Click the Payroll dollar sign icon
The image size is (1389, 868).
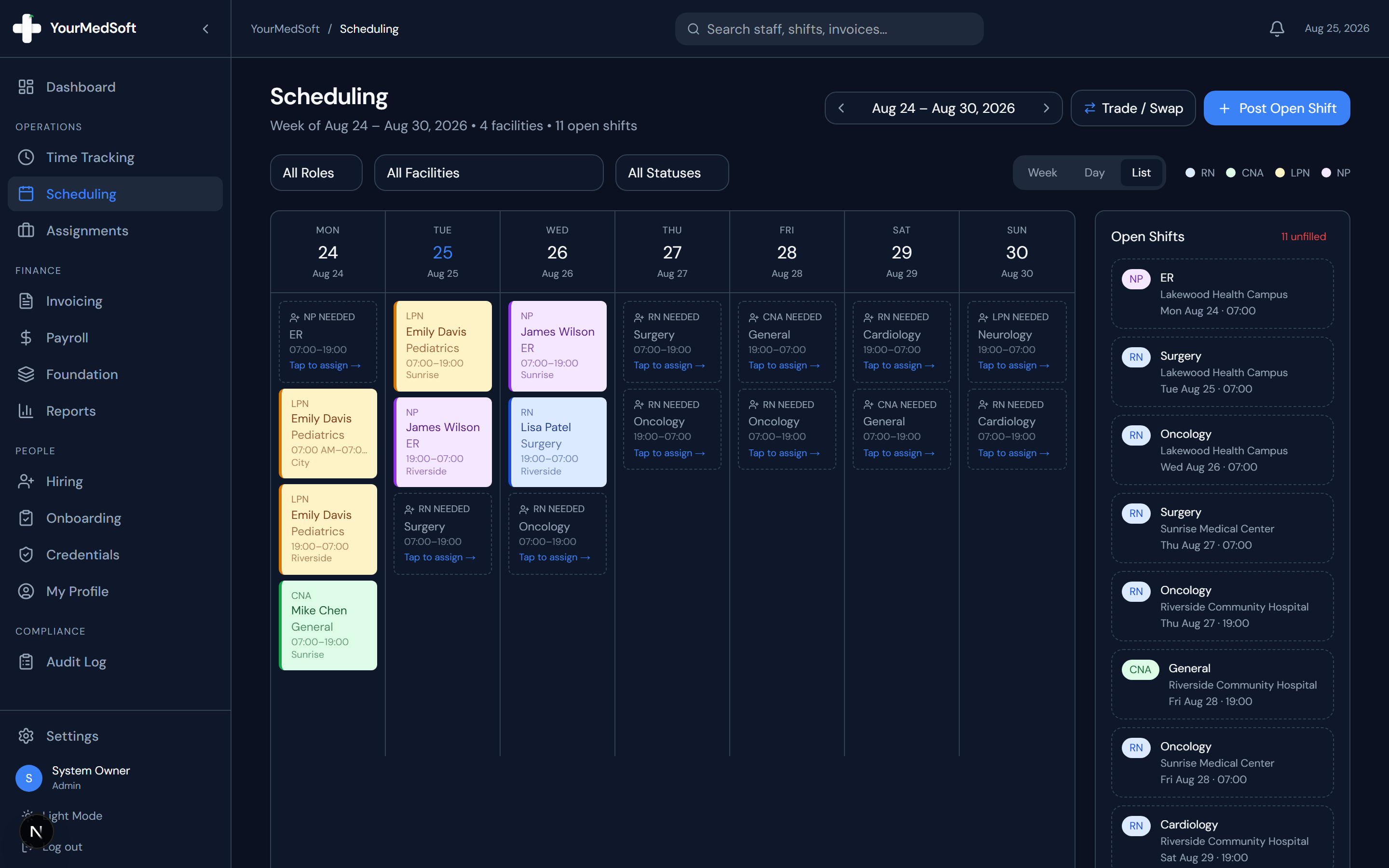[x=26, y=338]
